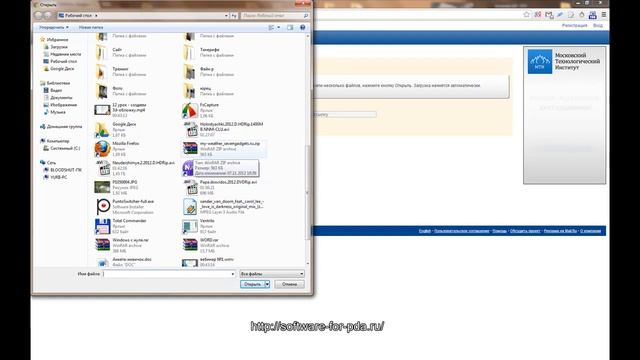
Task: Open the address path history dropdown
Action: click(226, 16)
